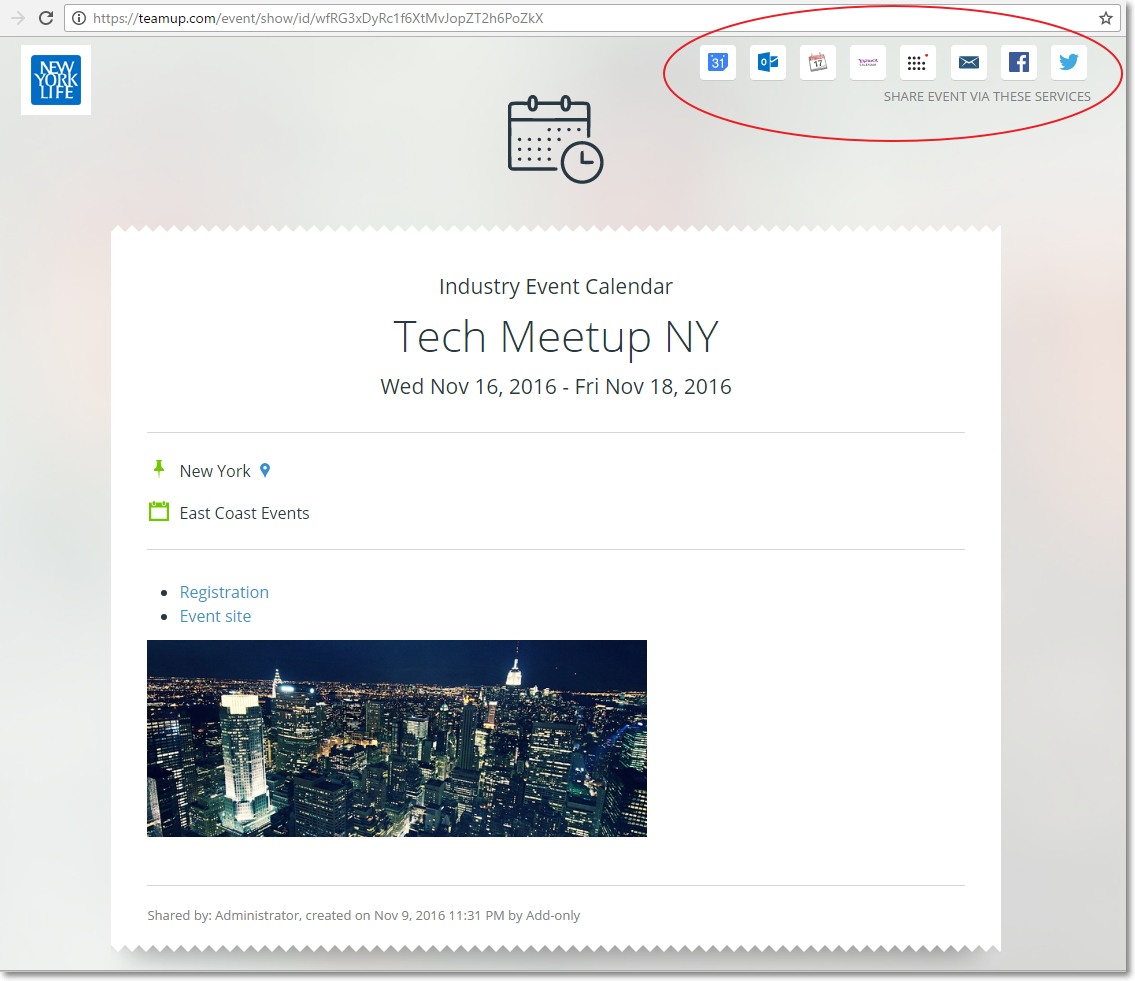1135x981 pixels.
Task: Click the Industry Event Calendar heading
Action: point(556,287)
